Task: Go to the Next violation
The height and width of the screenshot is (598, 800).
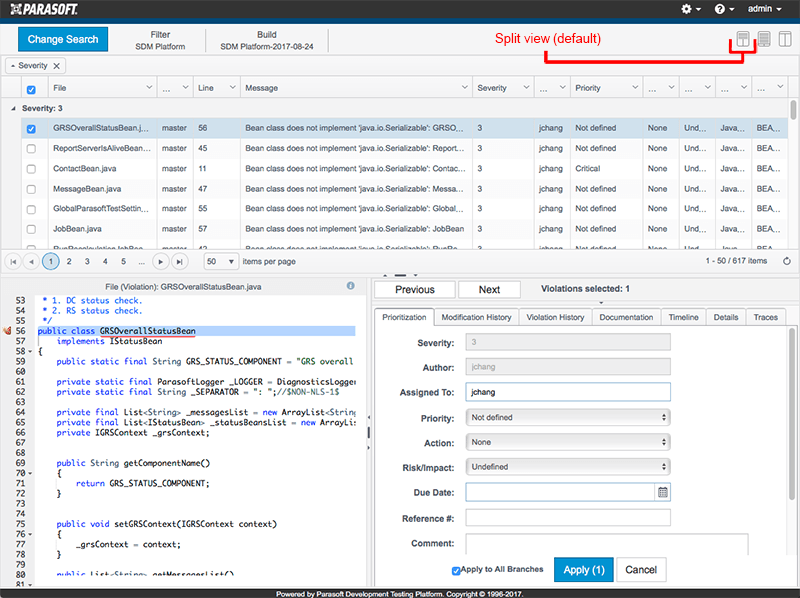Action: (x=489, y=290)
